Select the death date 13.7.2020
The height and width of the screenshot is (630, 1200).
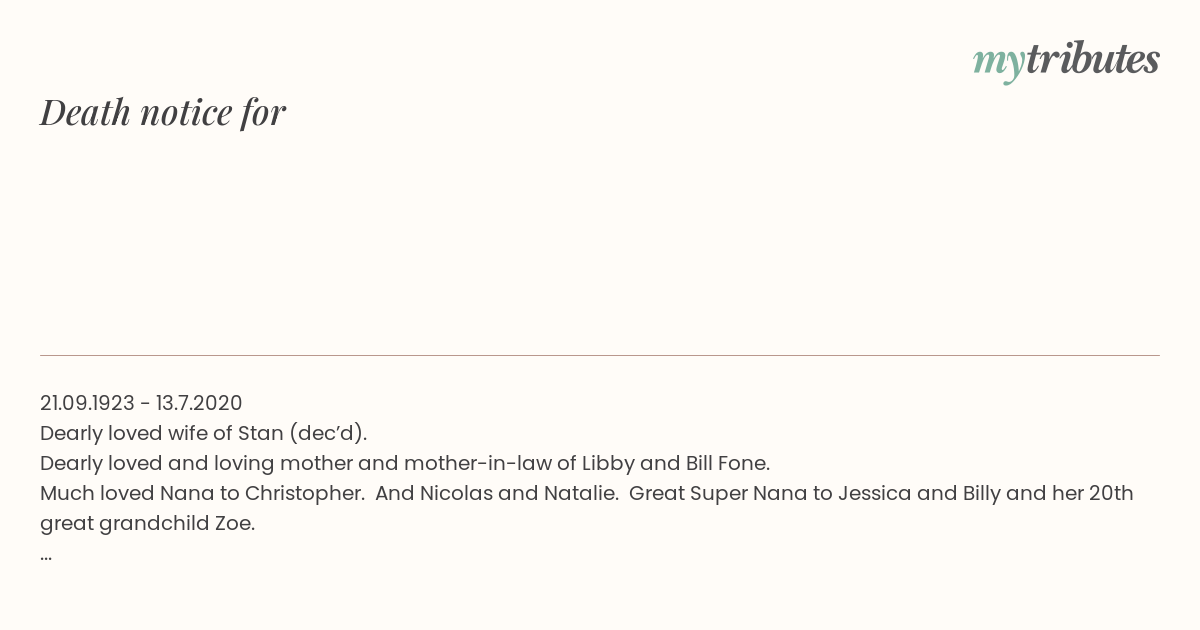pos(199,403)
